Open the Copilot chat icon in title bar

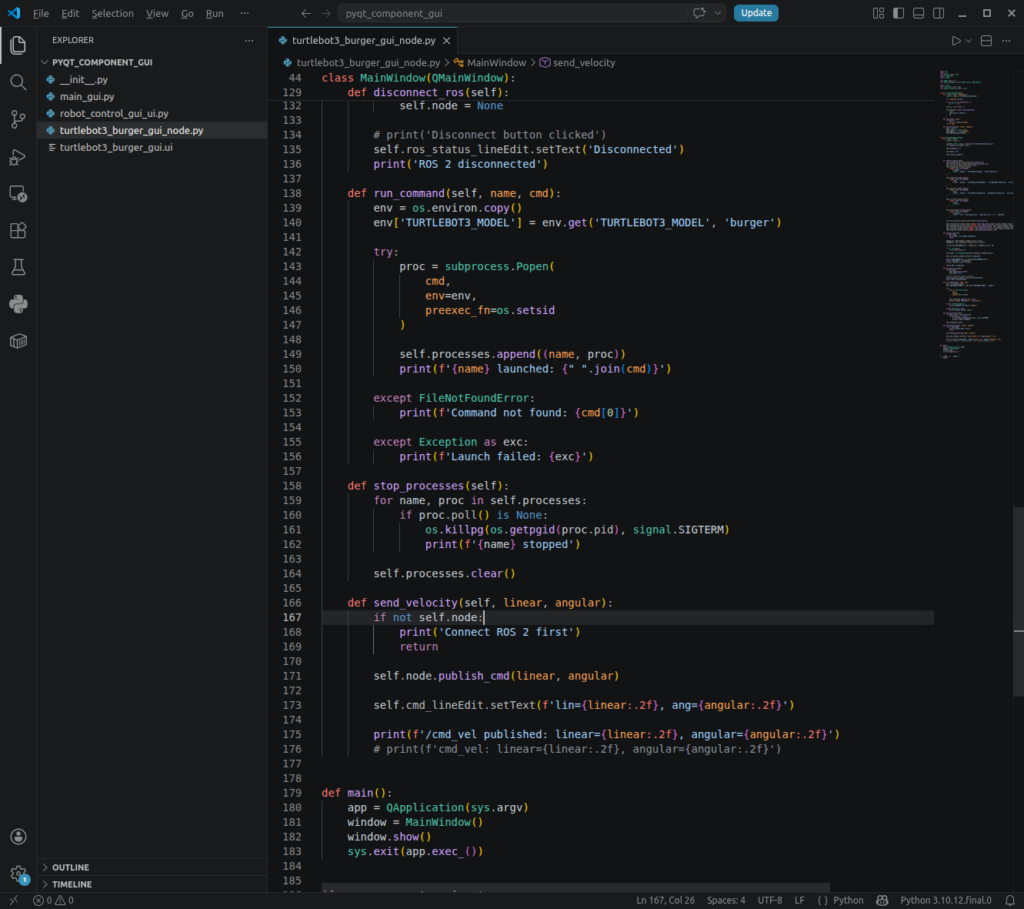tap(699, 13)
